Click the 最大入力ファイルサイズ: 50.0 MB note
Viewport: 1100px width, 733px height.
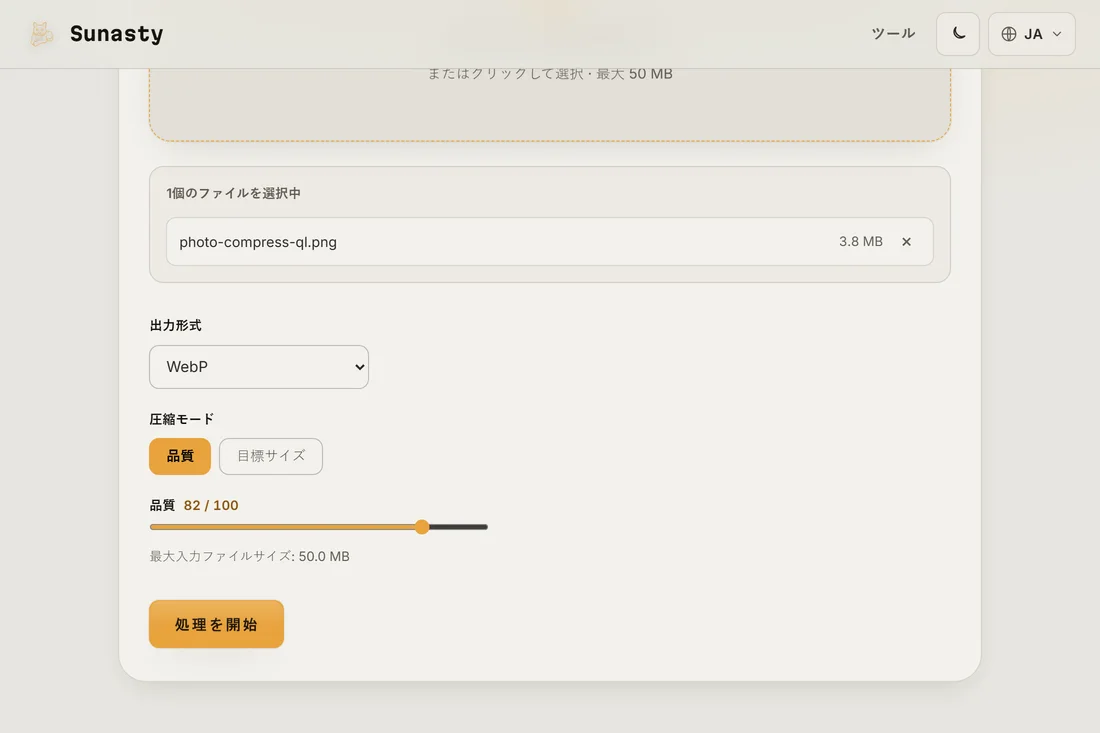249,556
